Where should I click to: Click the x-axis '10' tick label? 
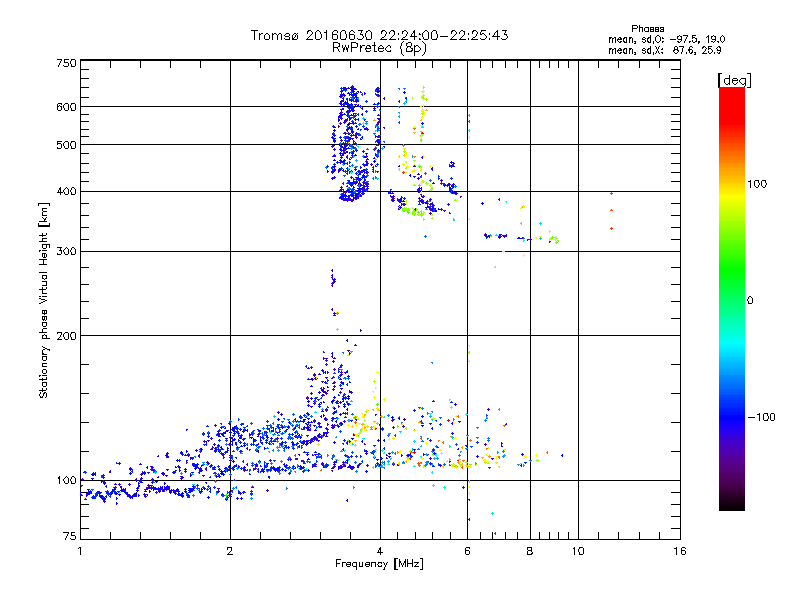point(578,551)
